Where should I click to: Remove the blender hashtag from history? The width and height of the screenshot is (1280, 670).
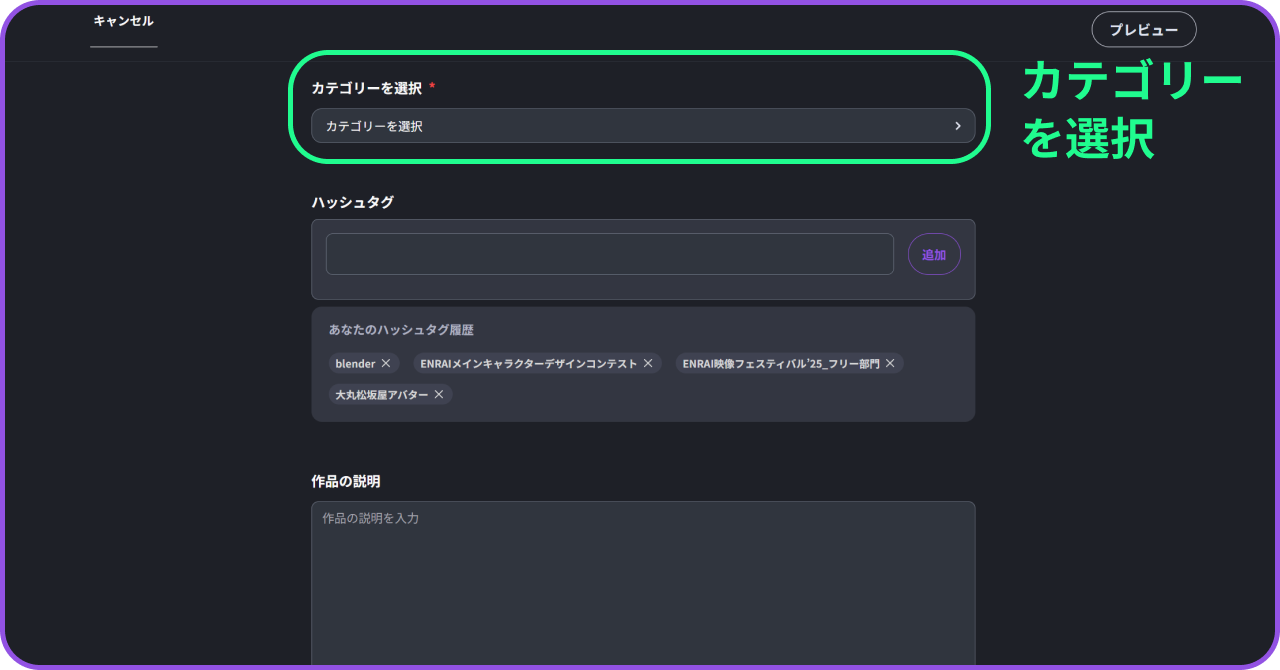pyautogui.click(x=386, y=364)
